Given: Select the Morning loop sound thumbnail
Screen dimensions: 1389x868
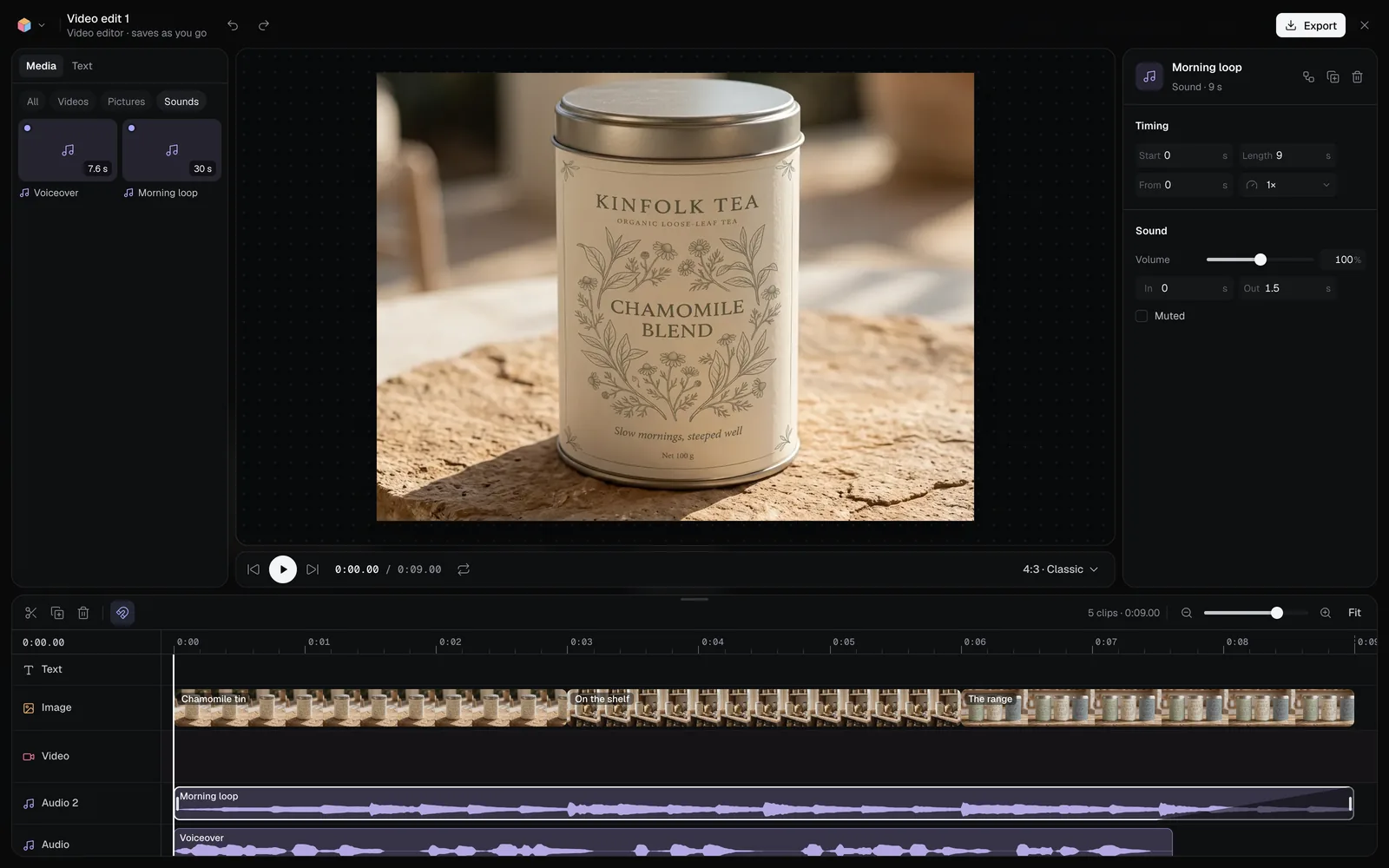Looking at the screenshot, I should tap(172, 150).
